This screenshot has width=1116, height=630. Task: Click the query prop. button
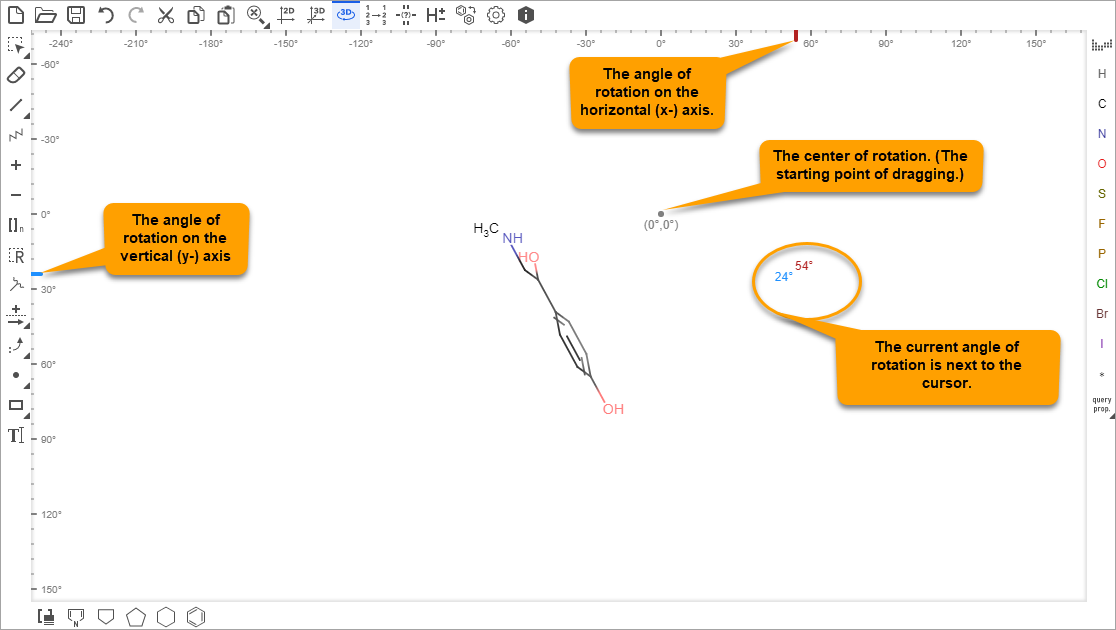coord(1101,405)
